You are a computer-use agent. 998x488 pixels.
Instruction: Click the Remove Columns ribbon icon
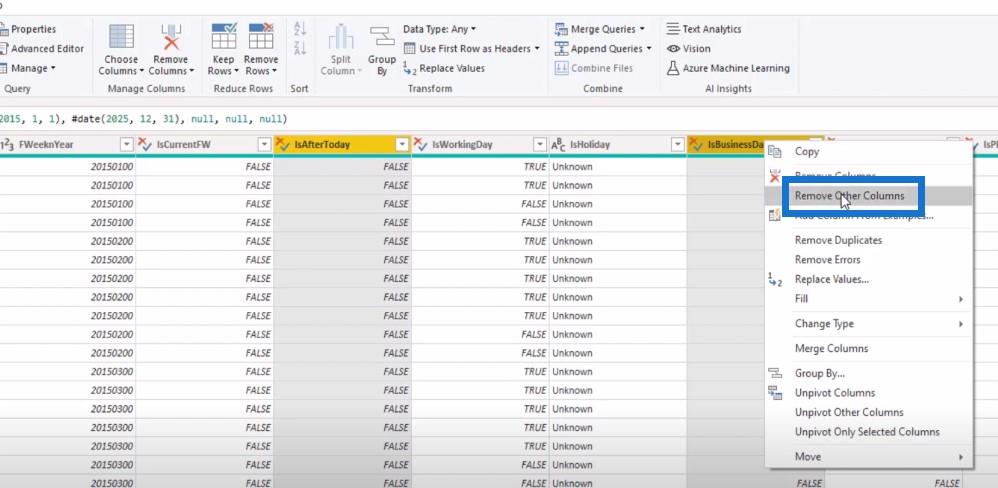click(171, 38)
